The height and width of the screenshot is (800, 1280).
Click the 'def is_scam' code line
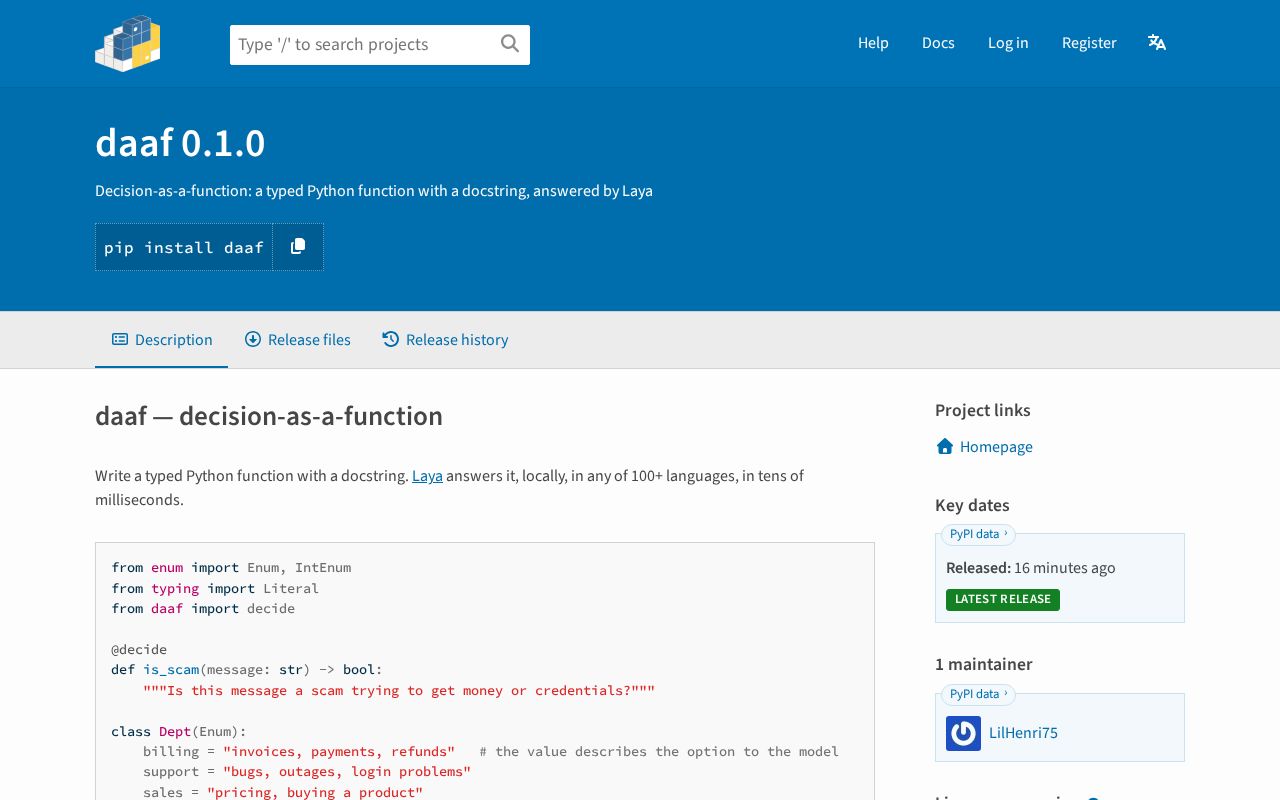click(247, 670)
